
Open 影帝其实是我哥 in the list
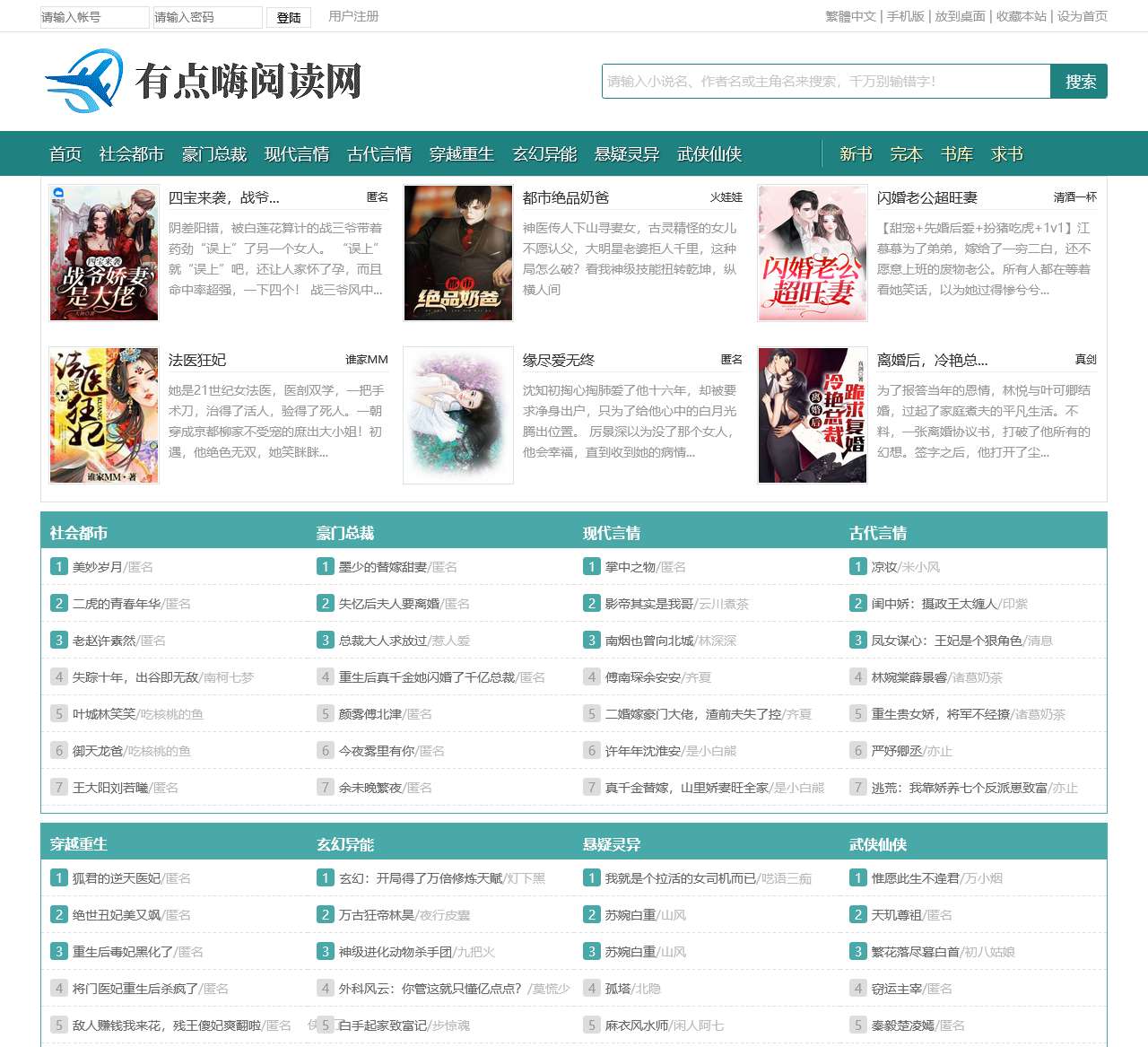coord(649,604)
